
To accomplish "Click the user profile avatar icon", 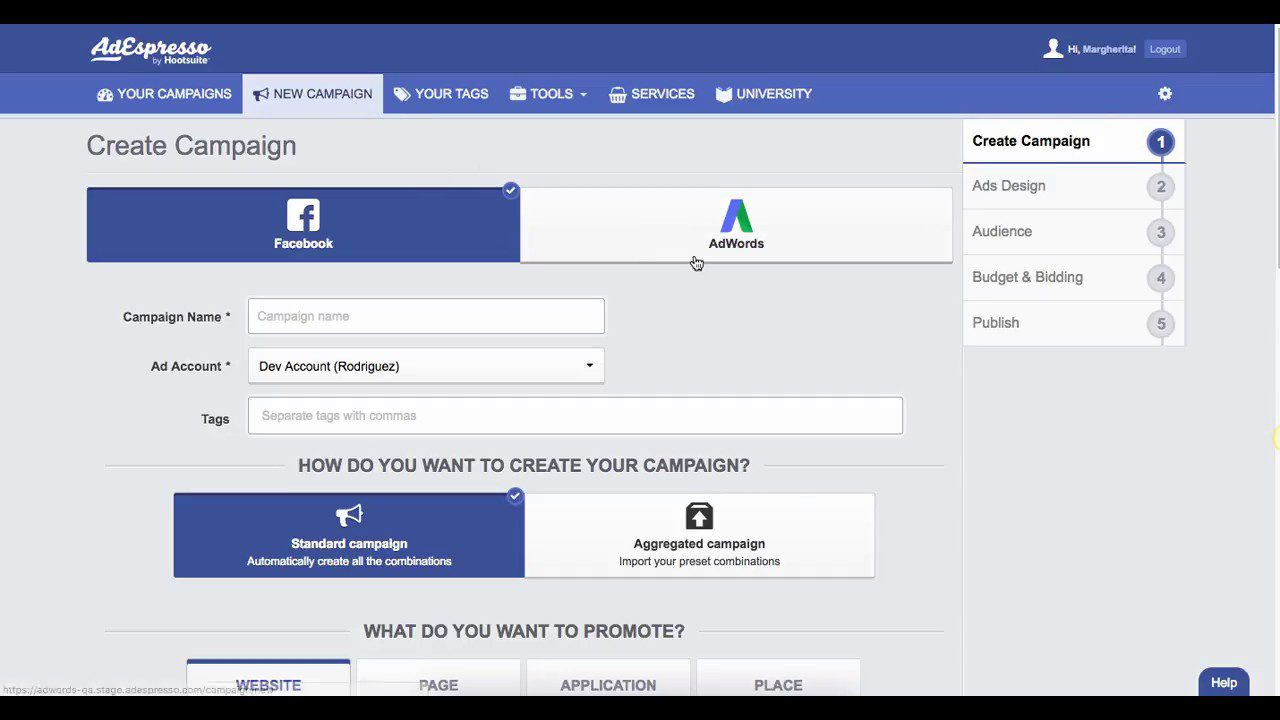I will point(1052,49).
